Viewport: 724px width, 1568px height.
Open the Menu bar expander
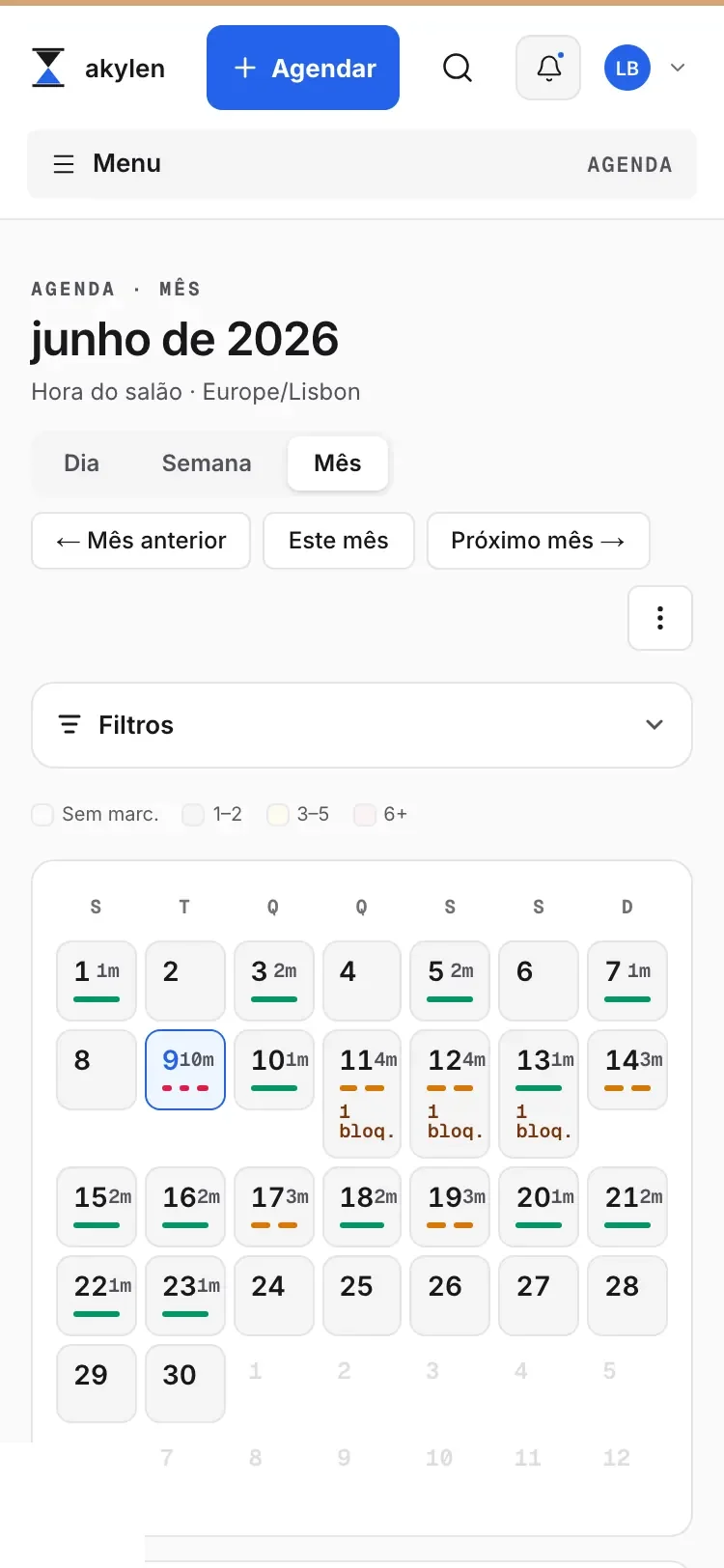[362, 164]
